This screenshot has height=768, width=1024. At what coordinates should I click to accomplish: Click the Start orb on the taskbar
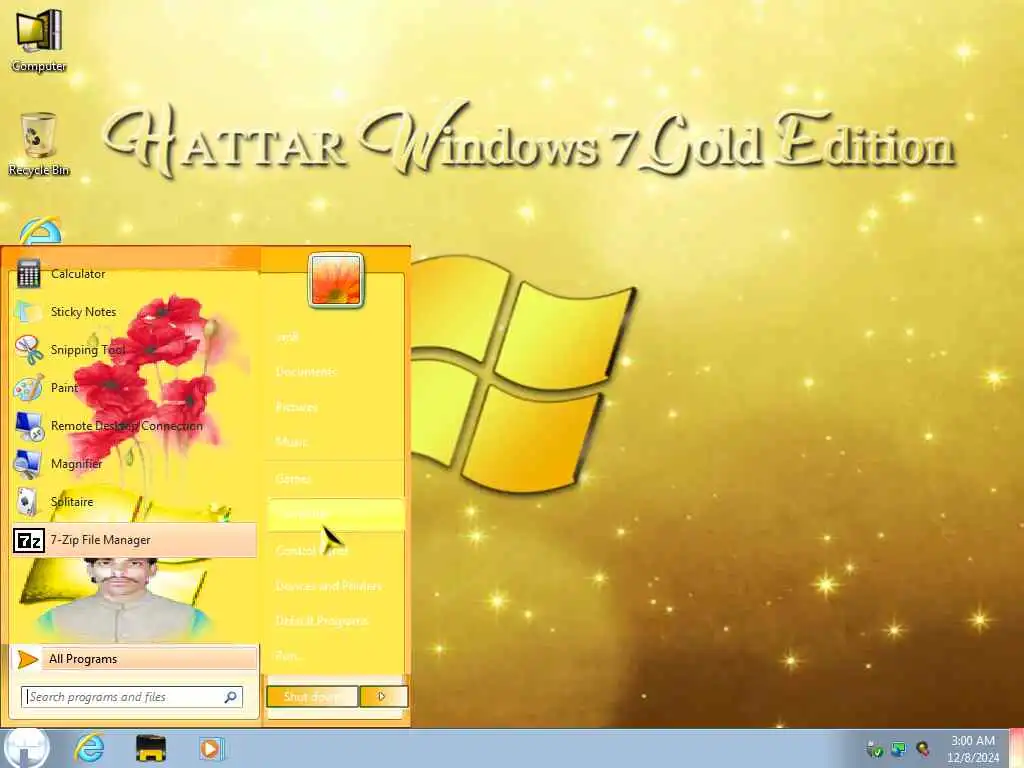tap(25, 748)
